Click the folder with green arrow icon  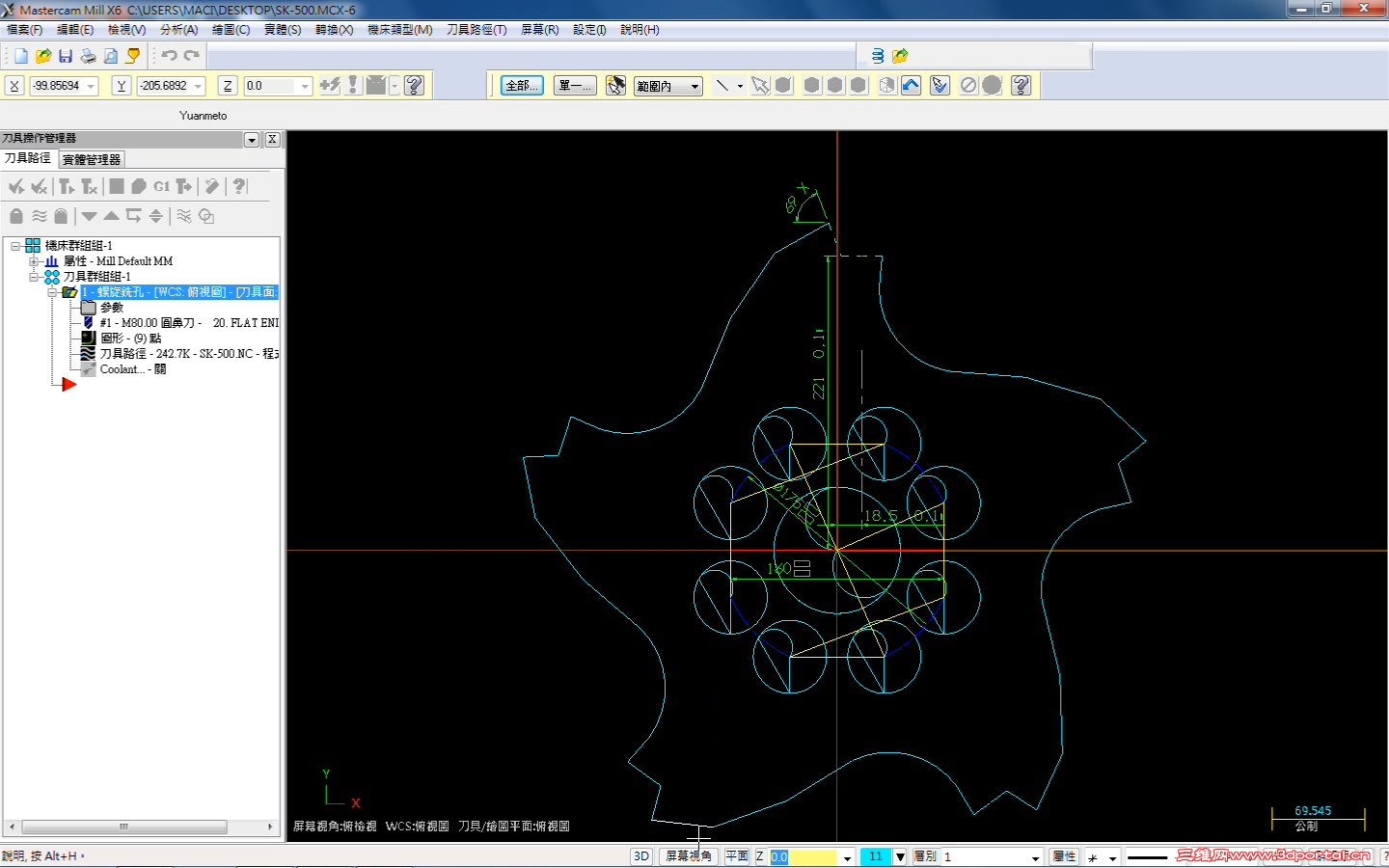coord(900,56)
